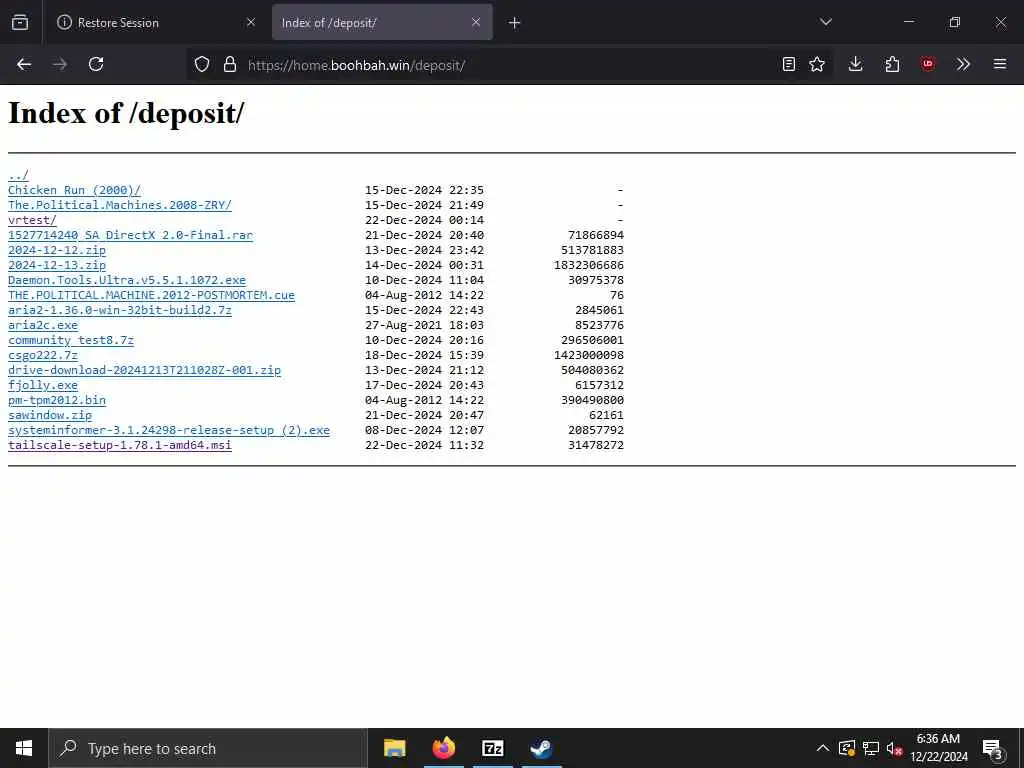This screenshot has width=1024, height=768.
Task: Open the vrtest/ folder
Action: pos(32,220)
